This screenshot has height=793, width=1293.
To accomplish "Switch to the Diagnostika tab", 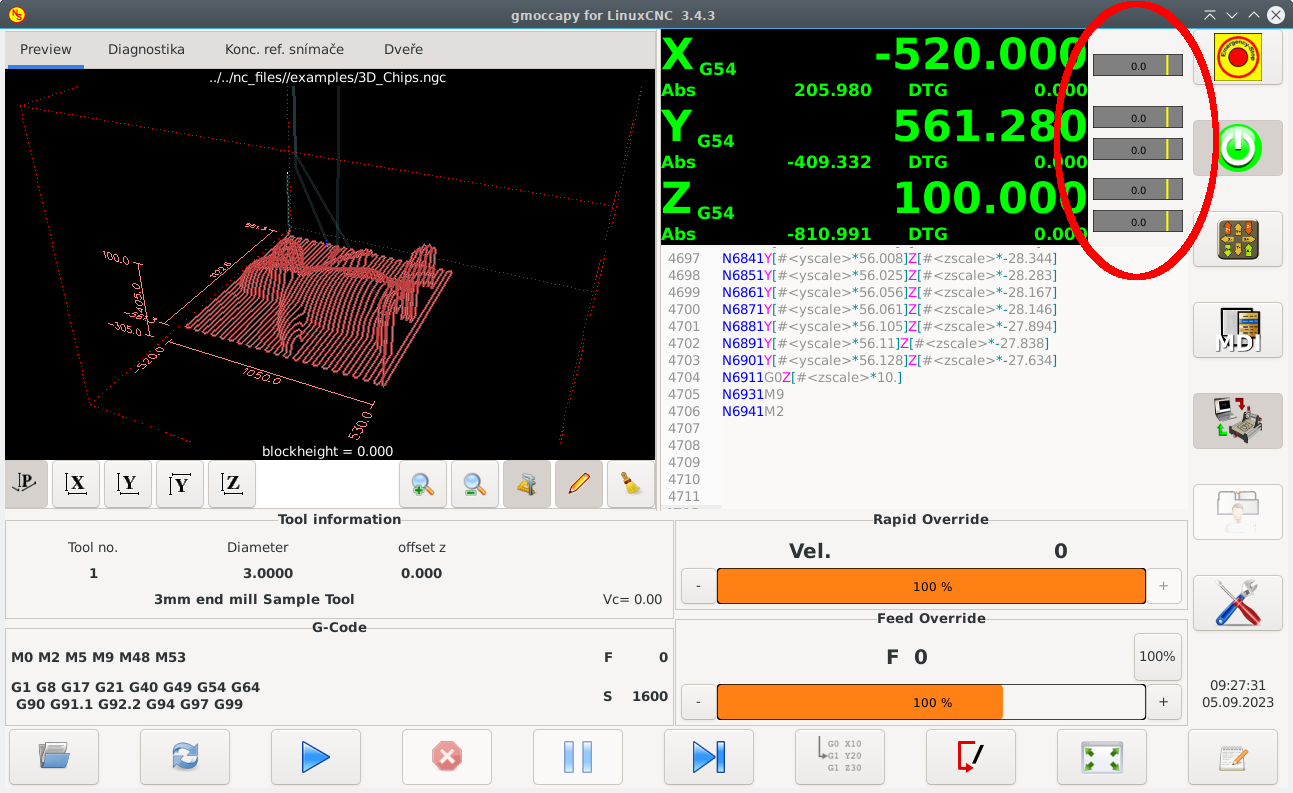I will click(x=146, y=49).
